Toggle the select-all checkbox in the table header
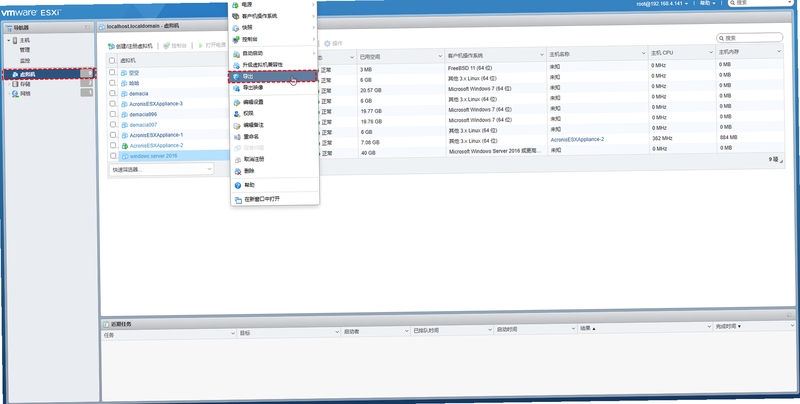 112,60
